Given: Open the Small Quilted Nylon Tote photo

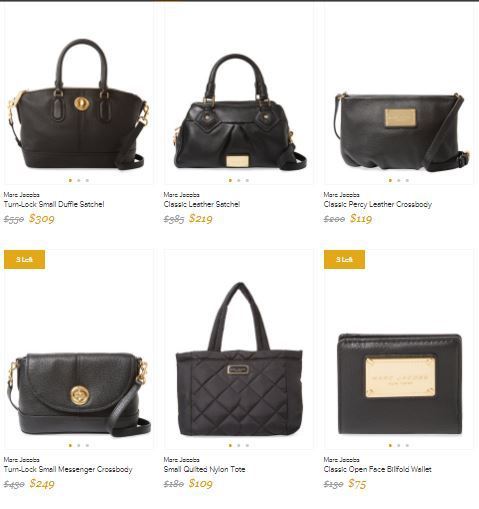Looking at the screenshot, I should [x=239, y=359].
